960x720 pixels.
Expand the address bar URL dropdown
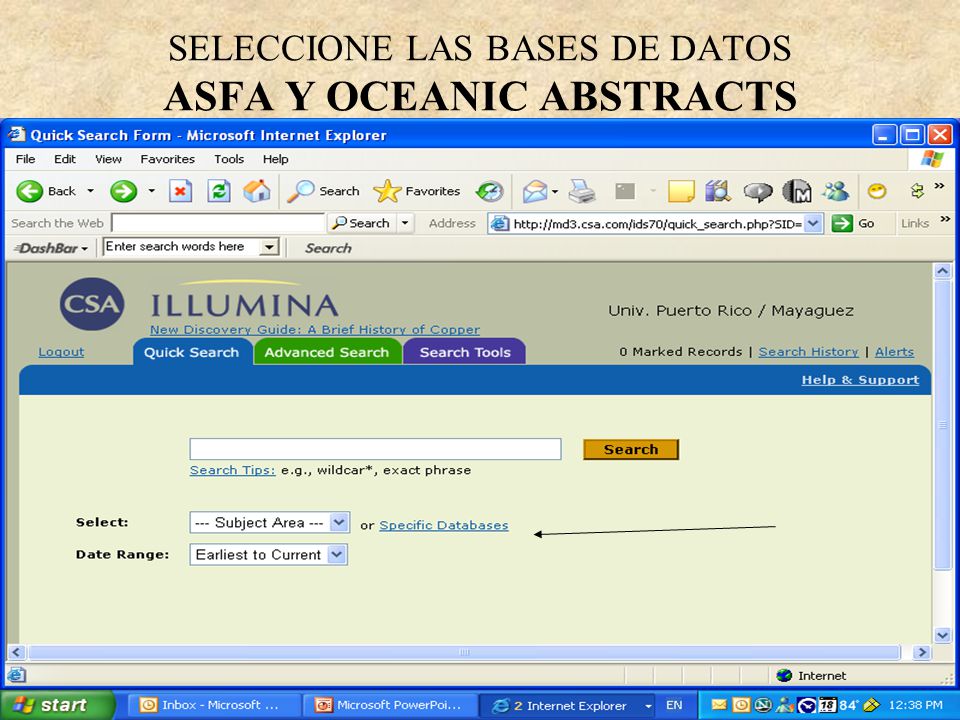pyautogui.click(x=812, y=223)
